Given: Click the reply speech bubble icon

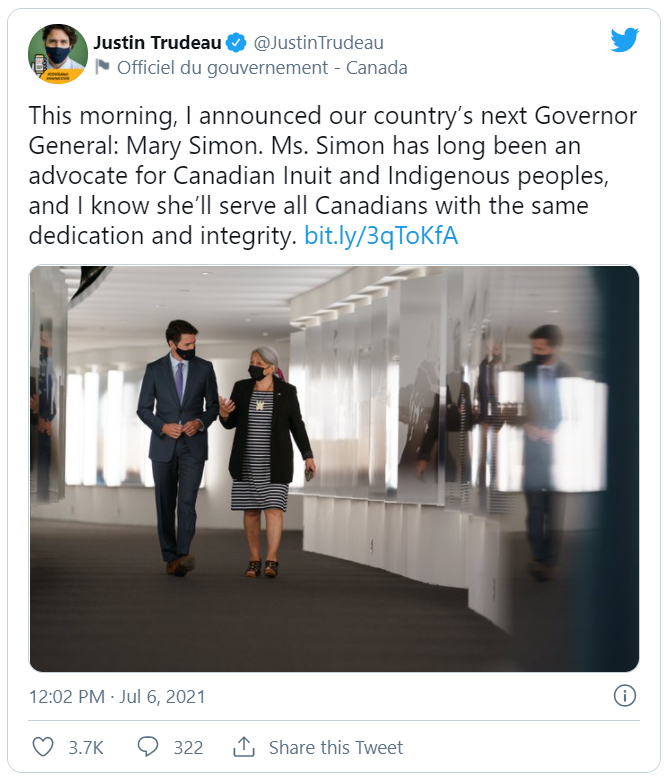Looking at the screenshot, I should [148, 747].
